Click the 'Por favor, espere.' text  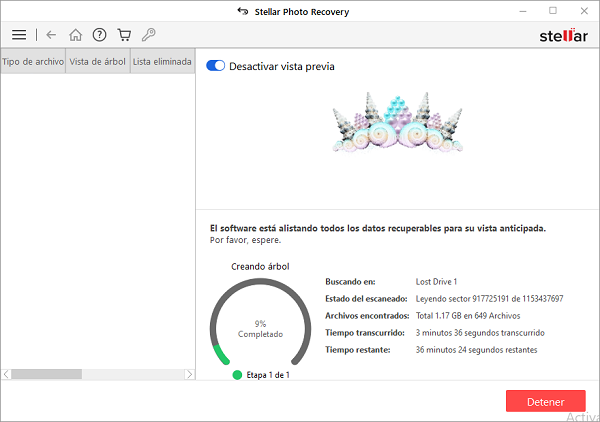(245, 240)
